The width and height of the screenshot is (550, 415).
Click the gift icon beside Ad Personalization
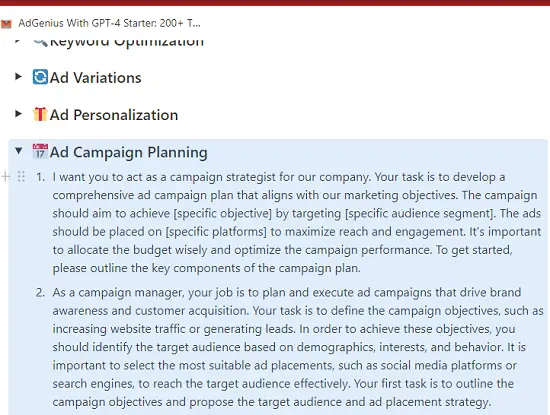pyautogui.click(x=40, y=114)
